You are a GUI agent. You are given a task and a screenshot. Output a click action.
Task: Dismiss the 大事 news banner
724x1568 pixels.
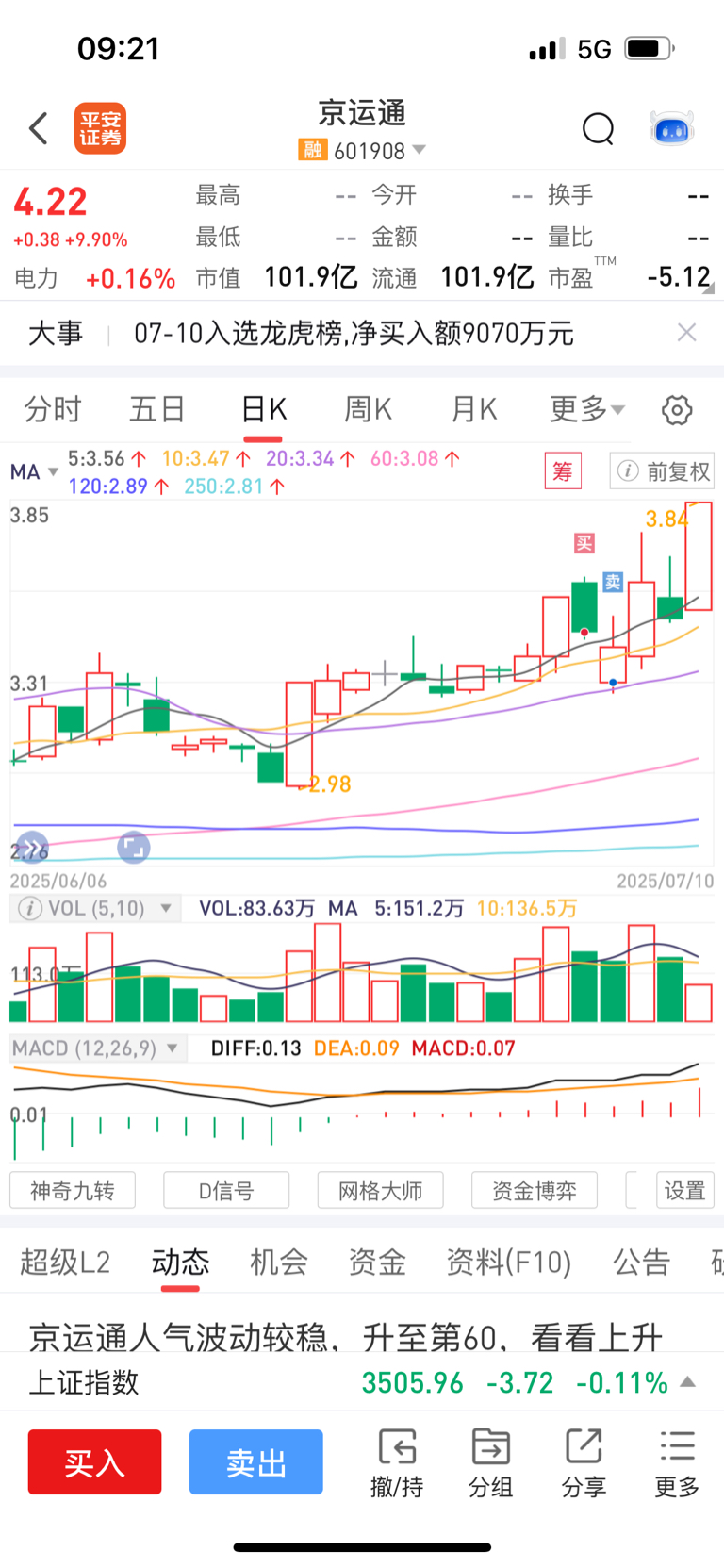pyautogui.click(x=687, y=332)
